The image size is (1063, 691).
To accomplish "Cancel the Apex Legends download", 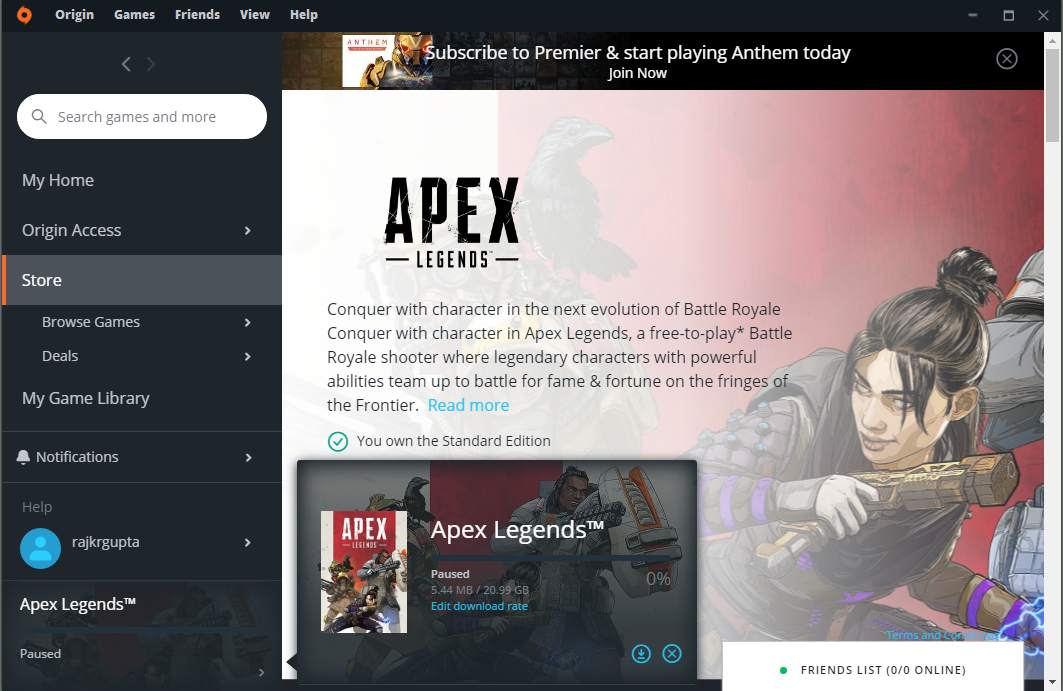I will [x=672, y=654].
